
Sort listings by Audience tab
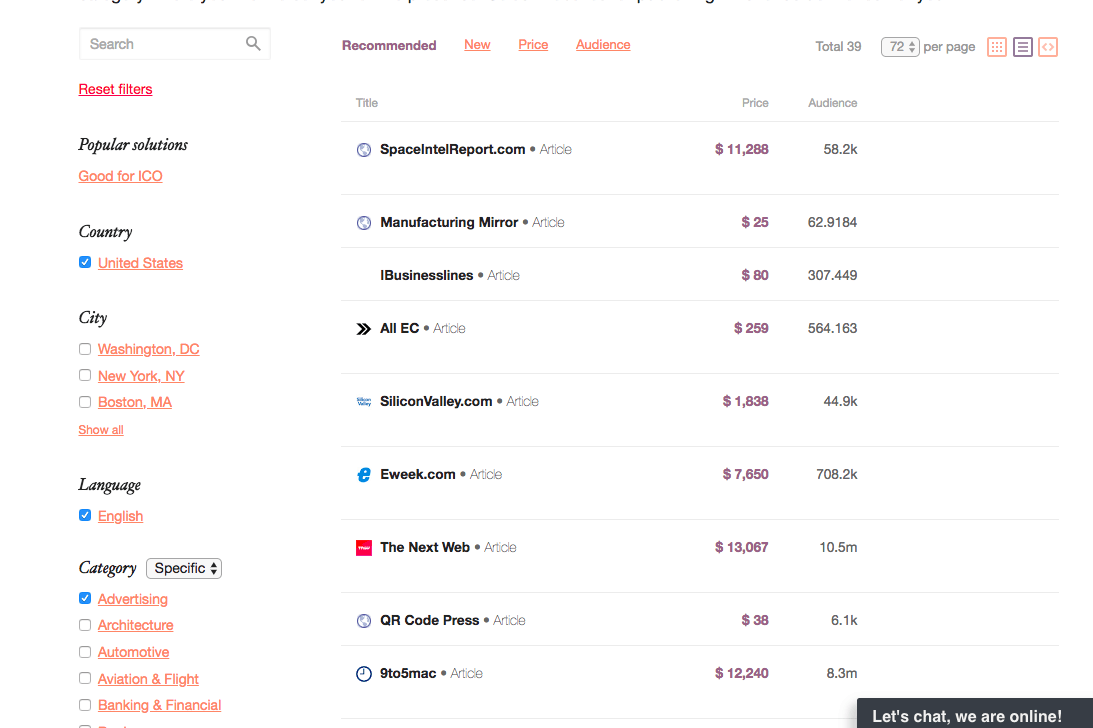(603, 45)
